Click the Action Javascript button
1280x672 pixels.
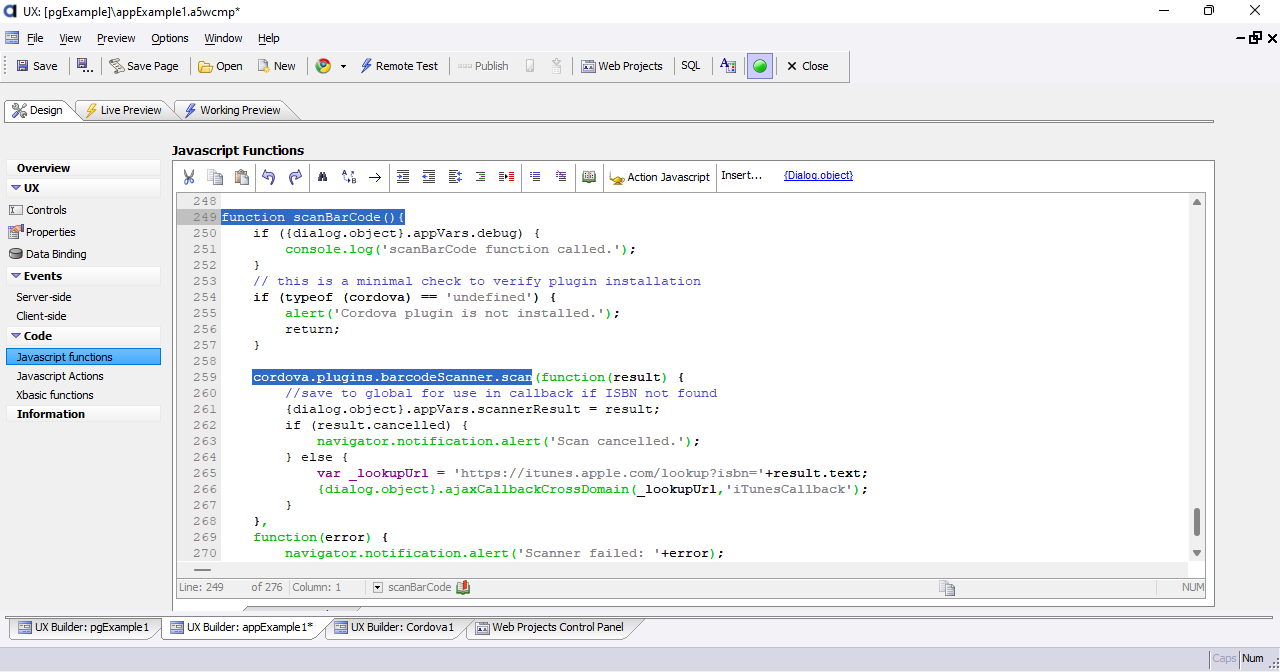[660, 177]
